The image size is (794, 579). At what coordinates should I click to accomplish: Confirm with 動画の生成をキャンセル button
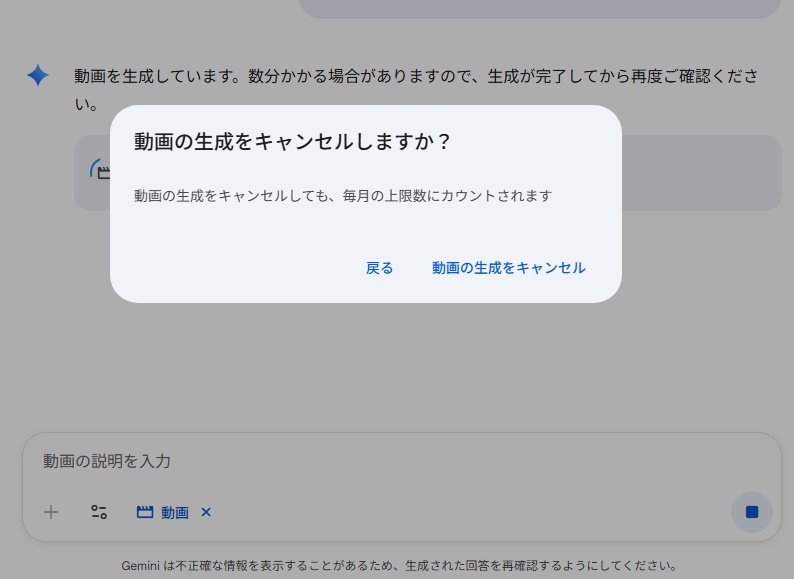pyautogui.click(x=508, y=268)
